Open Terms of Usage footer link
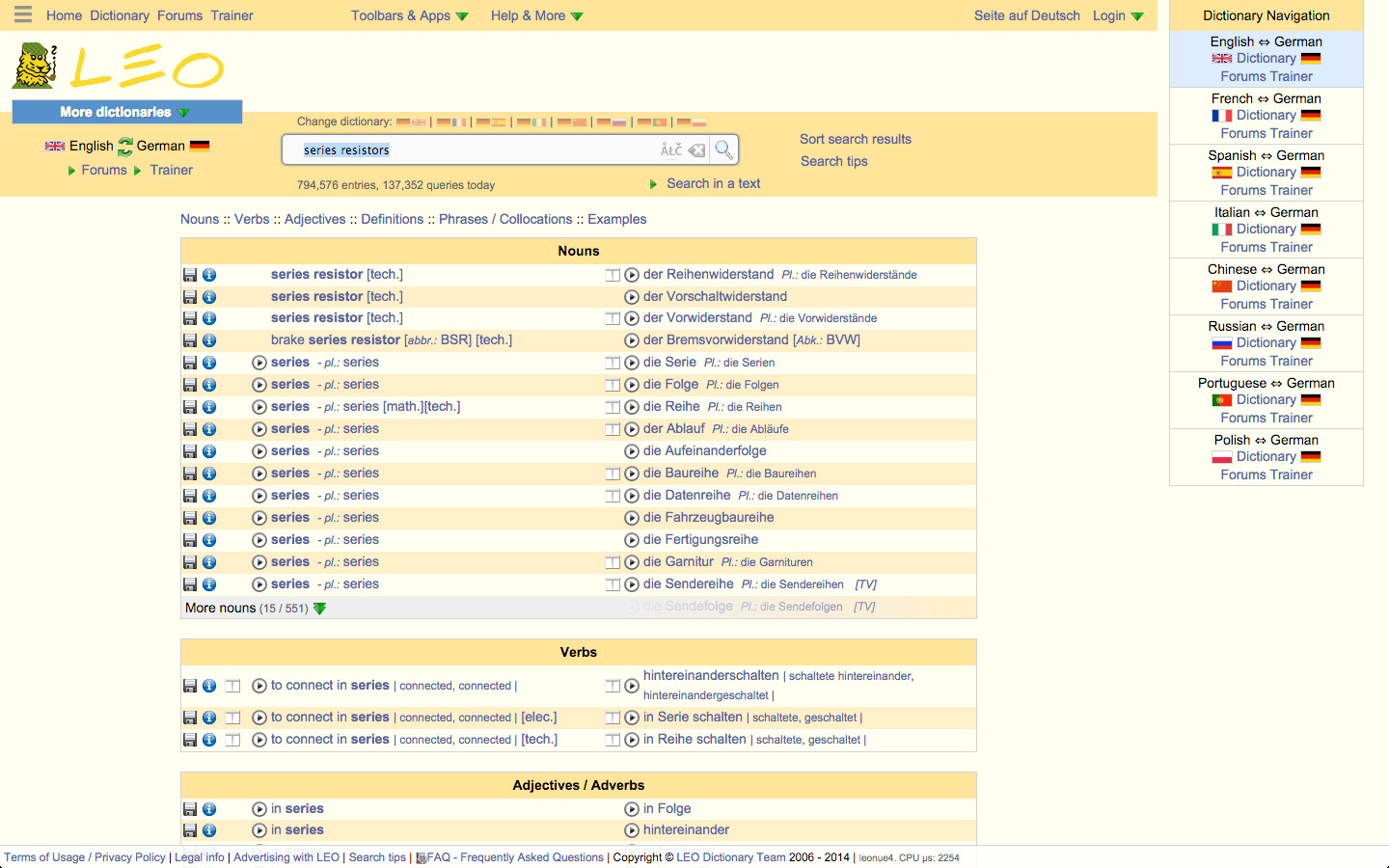The image size is (1389, 868). click(x=44, y=857)
